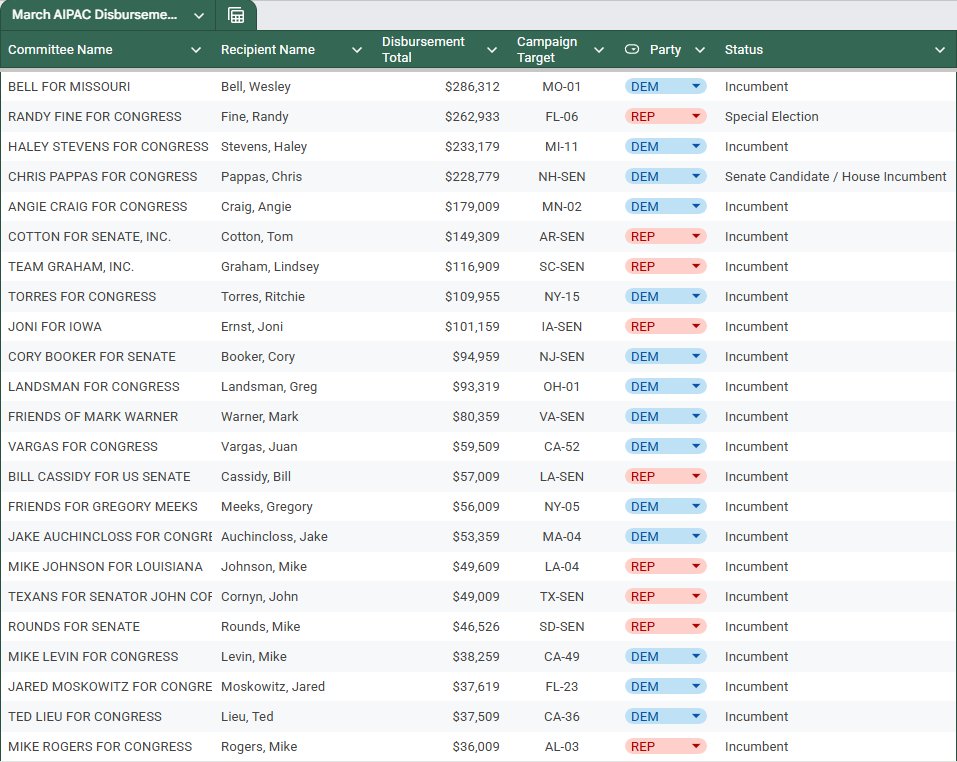
Task: Open REP chip in Cotton, Tom row
Action: [665, 236]
